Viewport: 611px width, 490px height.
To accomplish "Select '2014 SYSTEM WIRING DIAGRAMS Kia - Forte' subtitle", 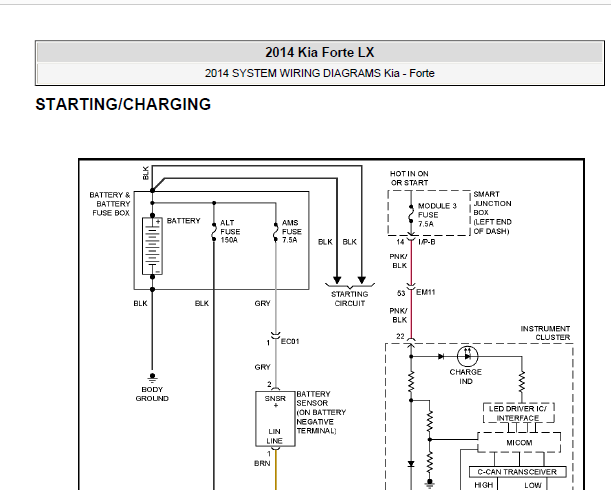I will 320,73.
